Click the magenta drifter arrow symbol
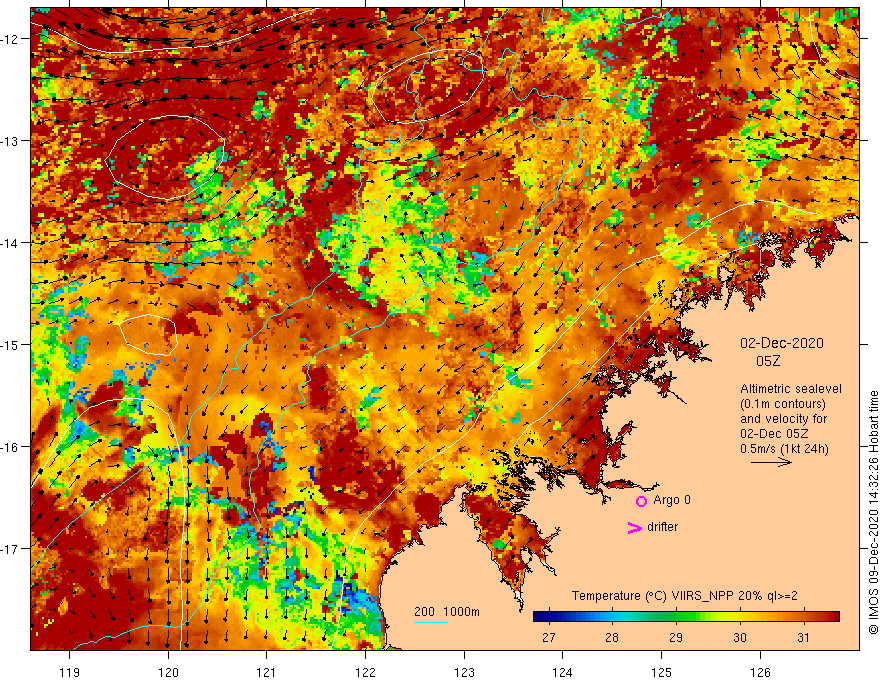Image resolution: width=880 pixels, height=680 pixels. (634, 527)
